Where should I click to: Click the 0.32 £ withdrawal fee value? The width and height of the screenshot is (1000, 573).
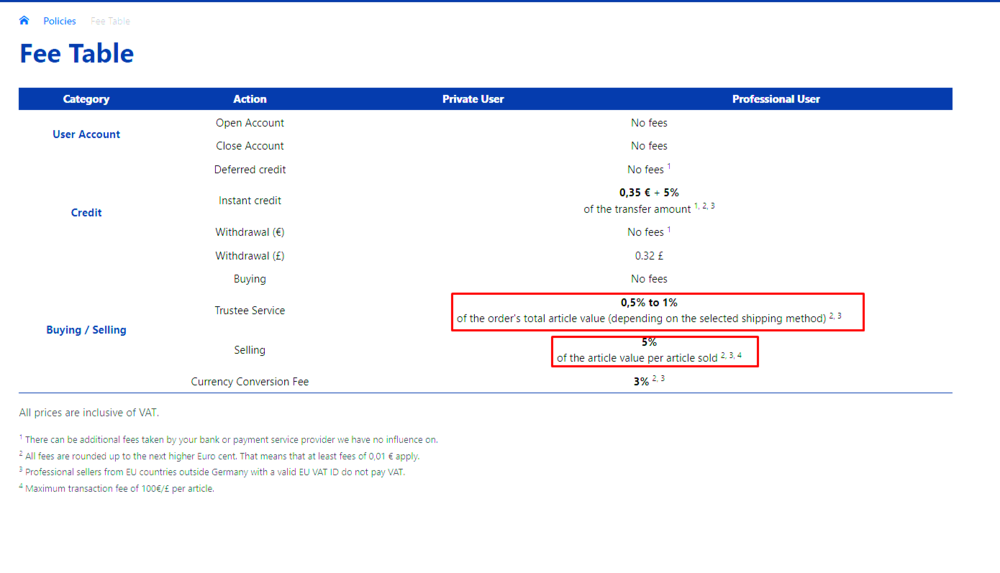[649, 256]
